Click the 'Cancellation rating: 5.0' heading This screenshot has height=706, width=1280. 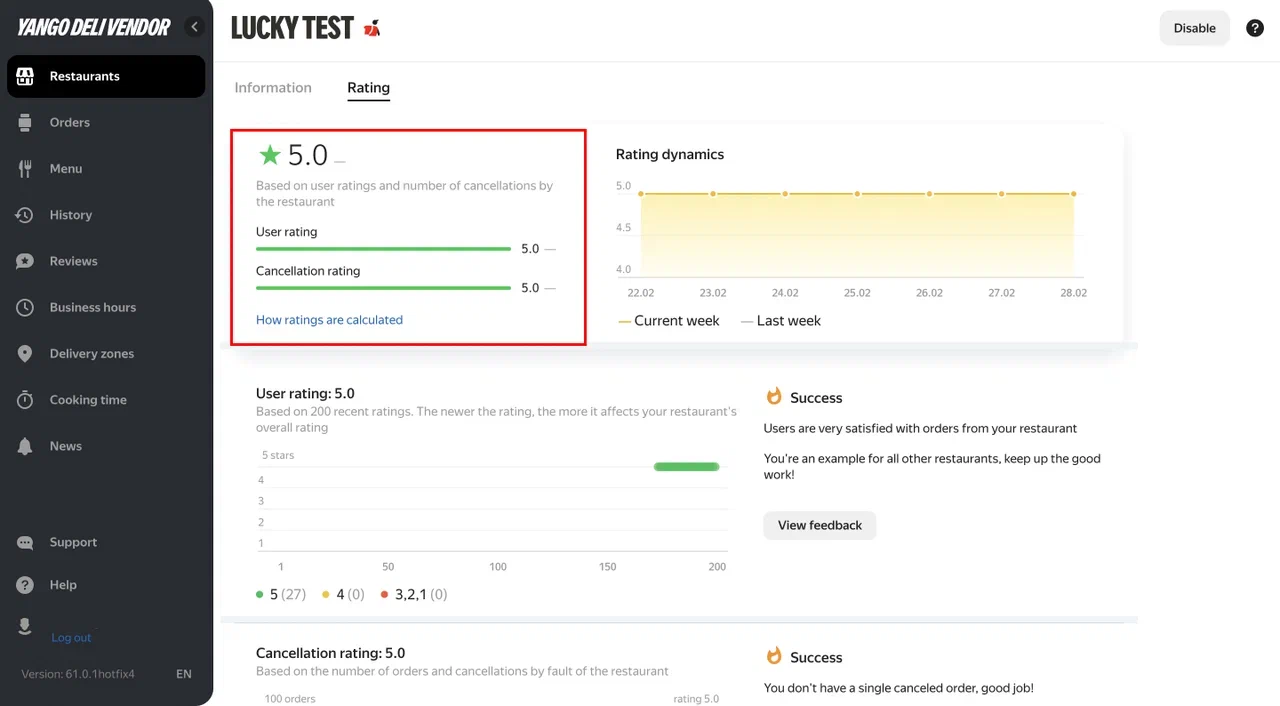tap(330, 653)
